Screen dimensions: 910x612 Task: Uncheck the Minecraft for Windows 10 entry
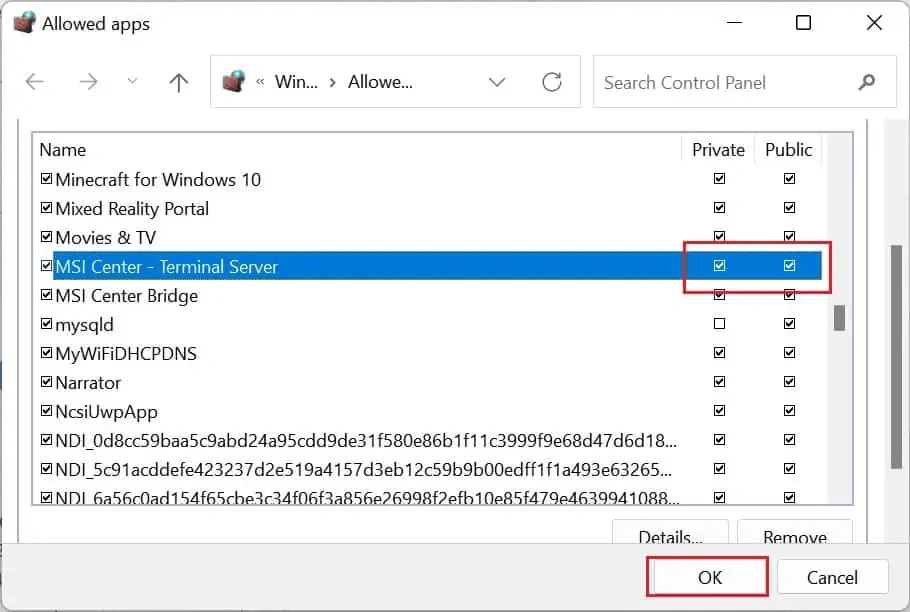[x=46, y=179]
